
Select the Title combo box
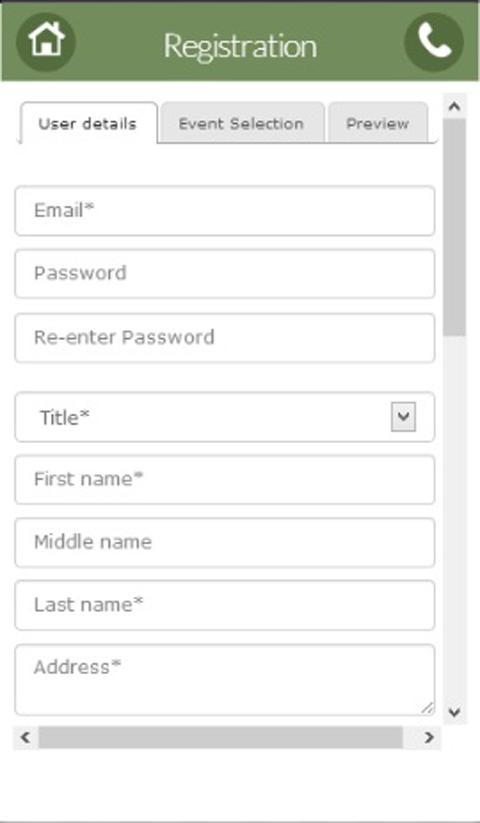point(225,417)
